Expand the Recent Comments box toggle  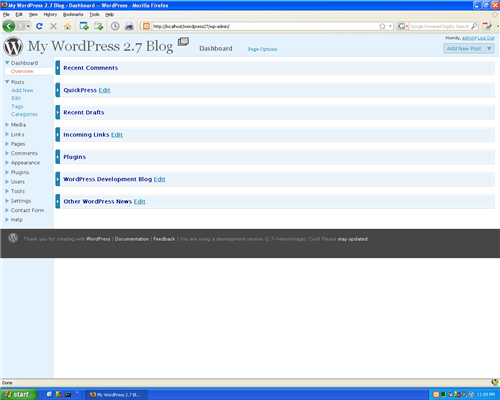[58, 68]
